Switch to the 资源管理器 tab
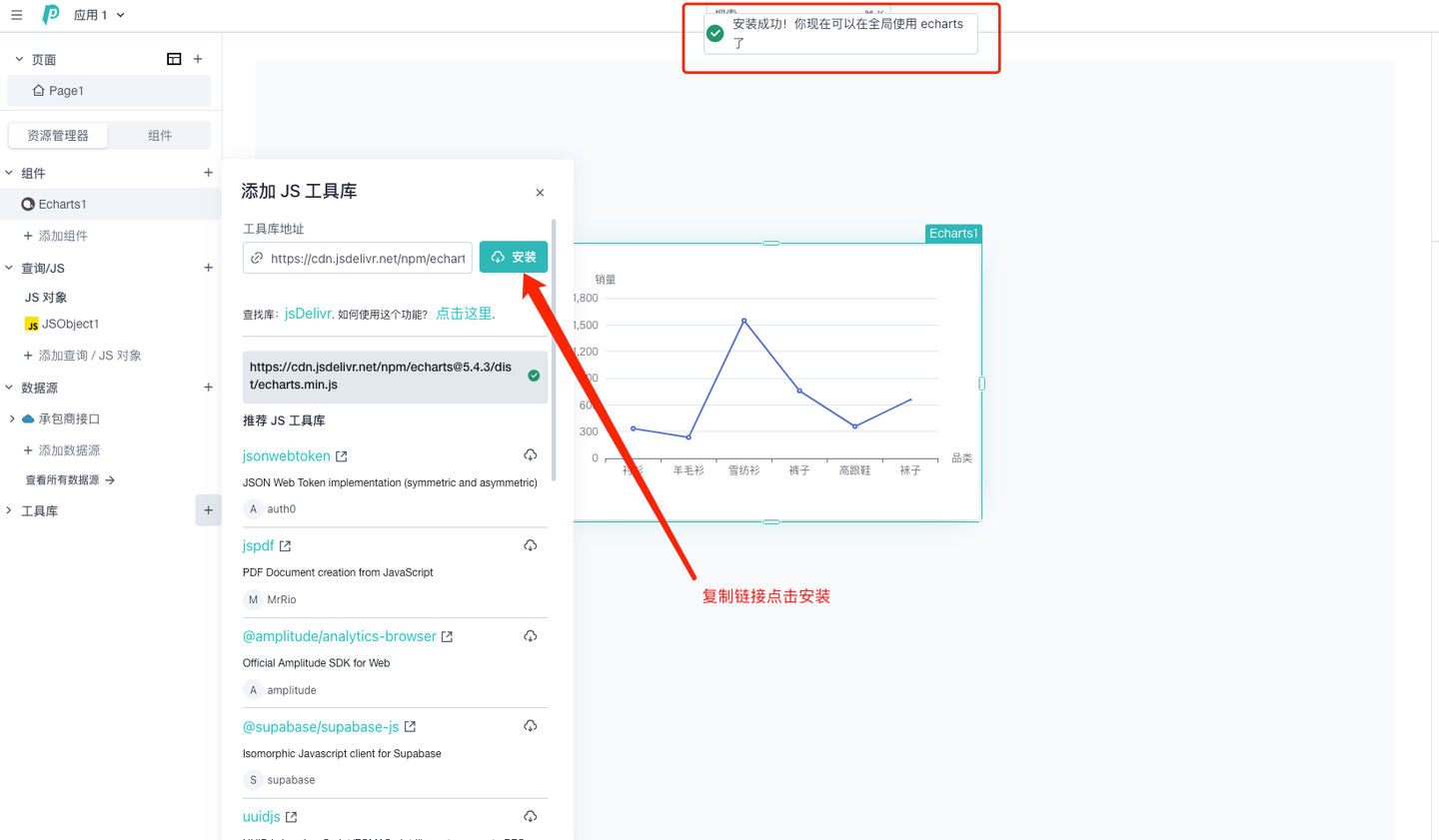Image resolution: width=1439 pixels, height=840 pixels. pyautogui.click(x=58, y=135)
